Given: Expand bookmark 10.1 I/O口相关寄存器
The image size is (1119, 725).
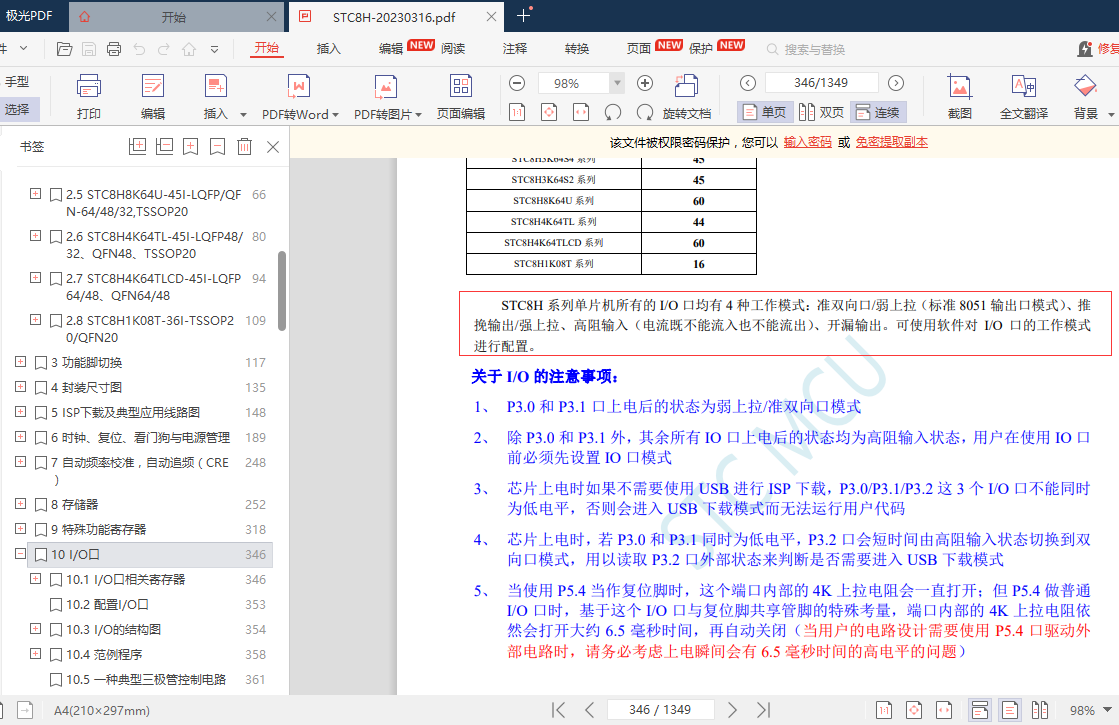Looking at the screenshot, I should click(x=35, y=579).
